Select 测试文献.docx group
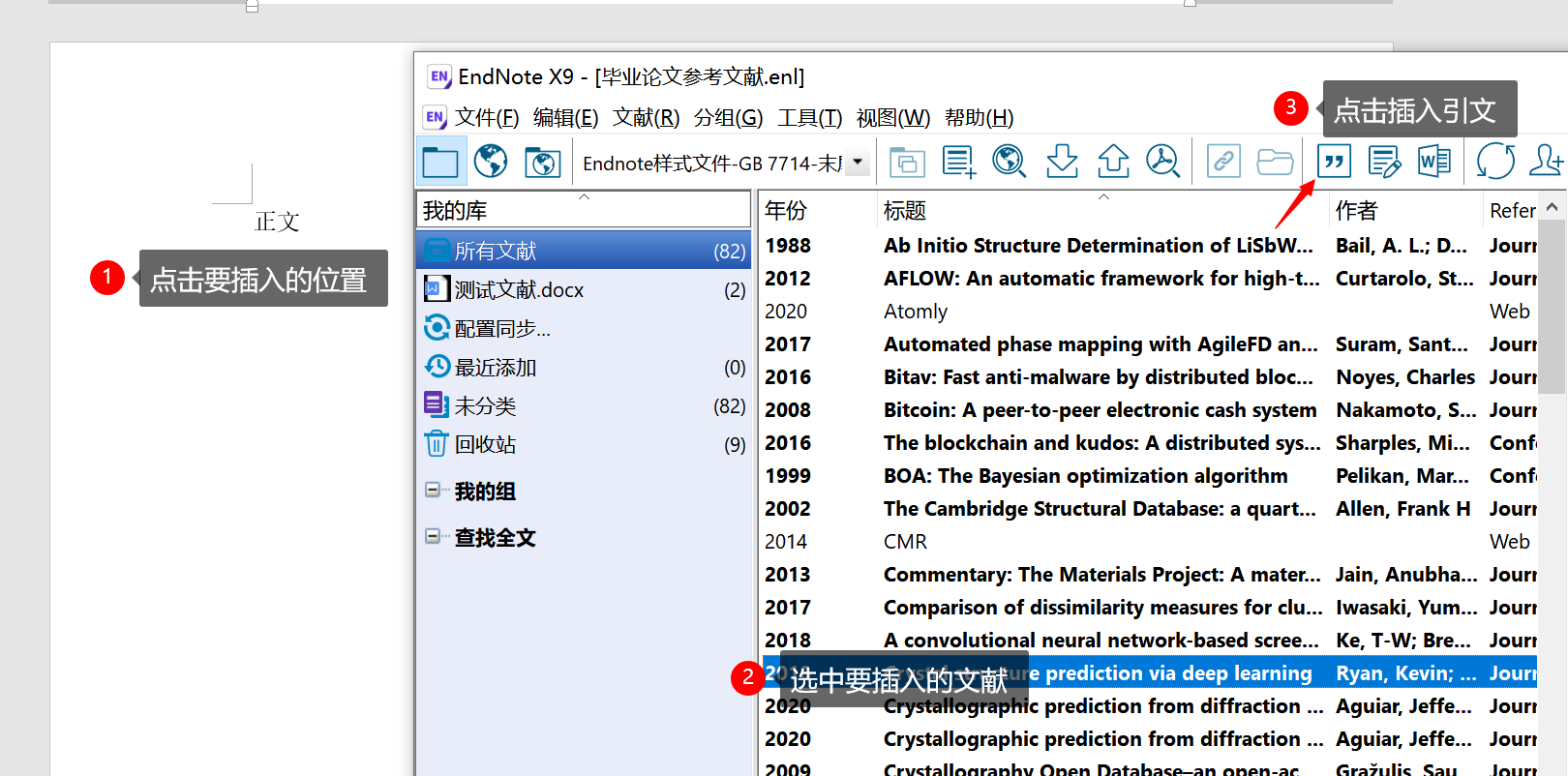 tap(584, 289)
